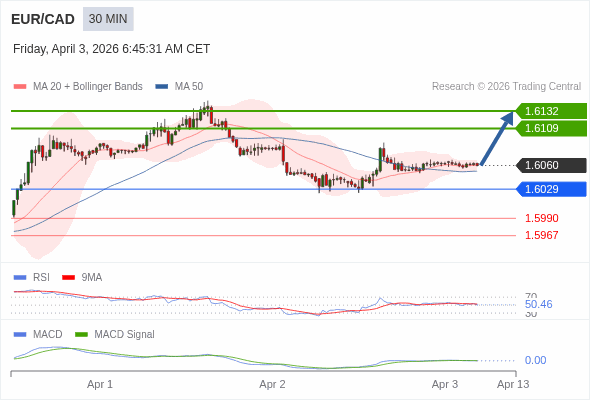590x400 pixels.
Task: Click the MA 20 + Bollinger Bands legend swatch
Action: (20, 87)
